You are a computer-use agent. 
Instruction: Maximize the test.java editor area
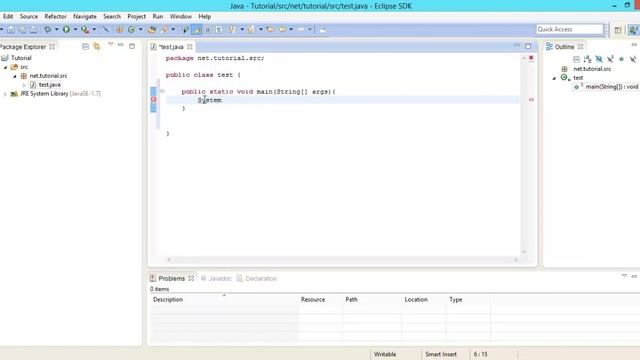528,46
